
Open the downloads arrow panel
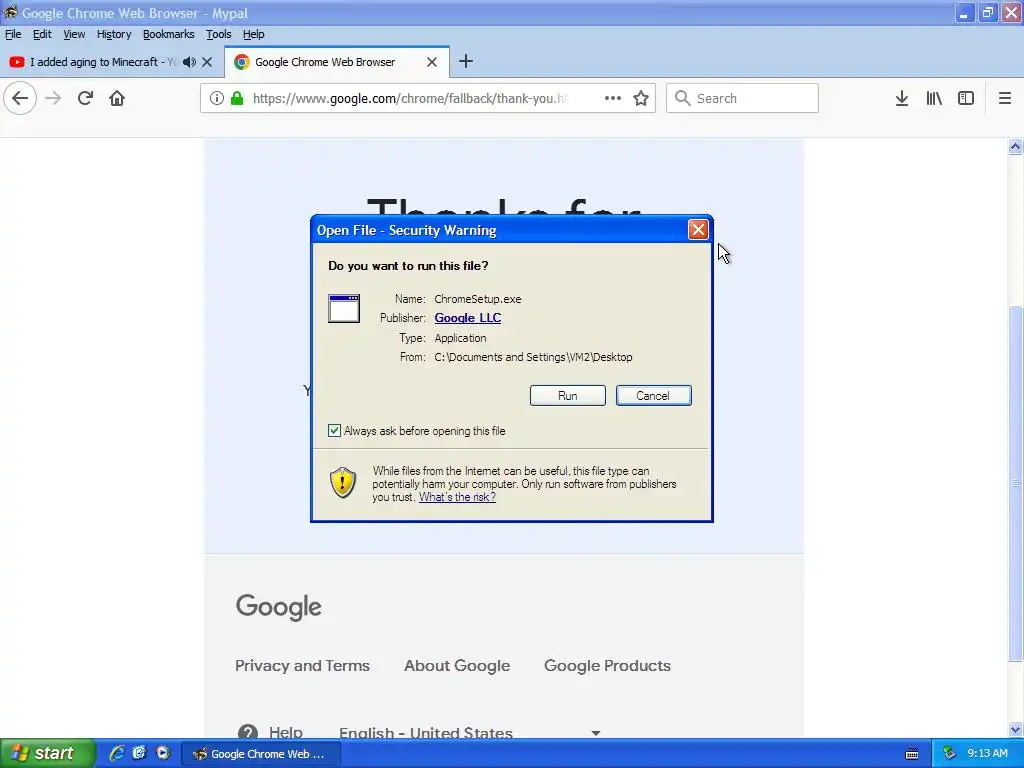[x=902, y=99]
